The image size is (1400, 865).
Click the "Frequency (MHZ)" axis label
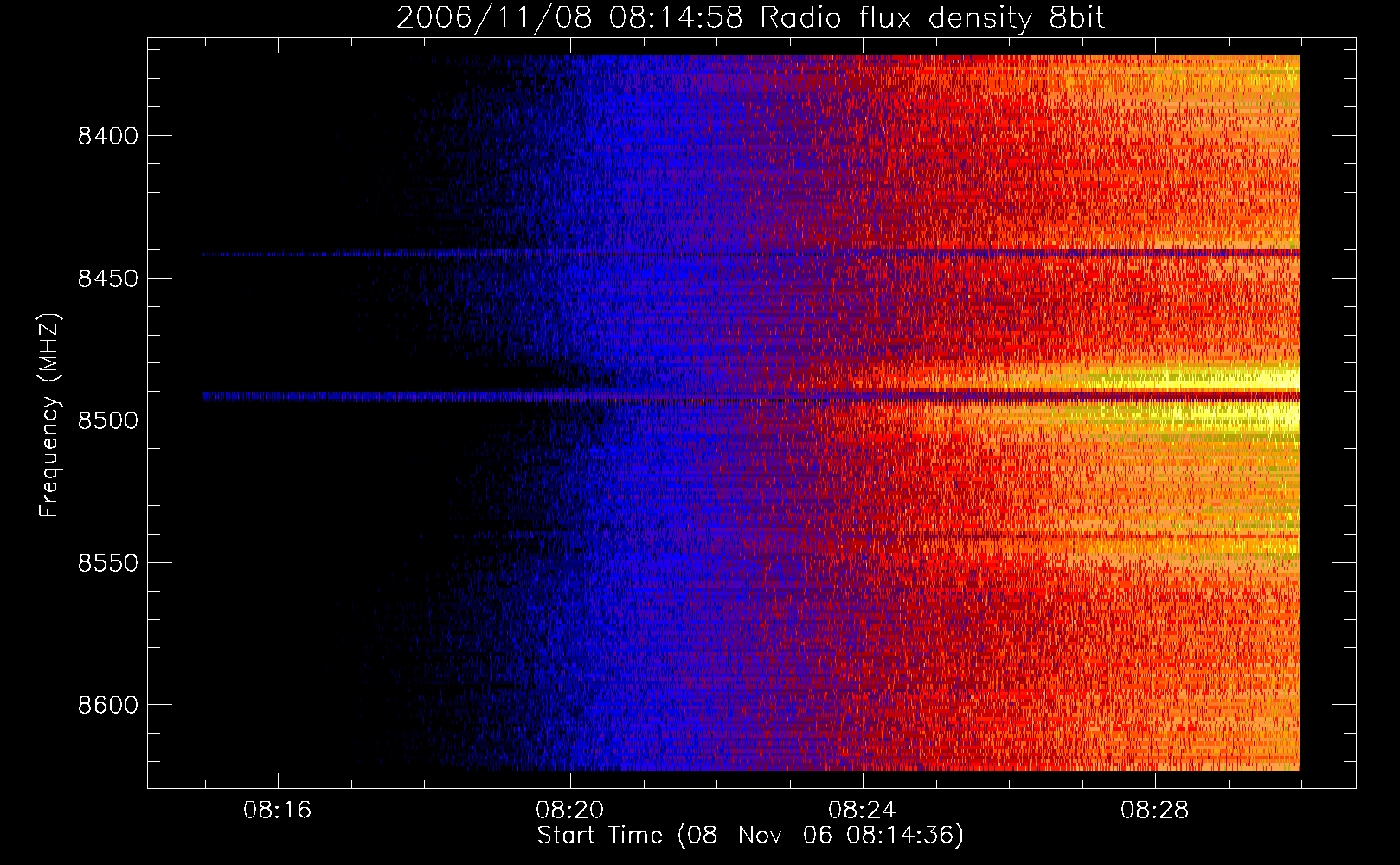tap(49, 416)
